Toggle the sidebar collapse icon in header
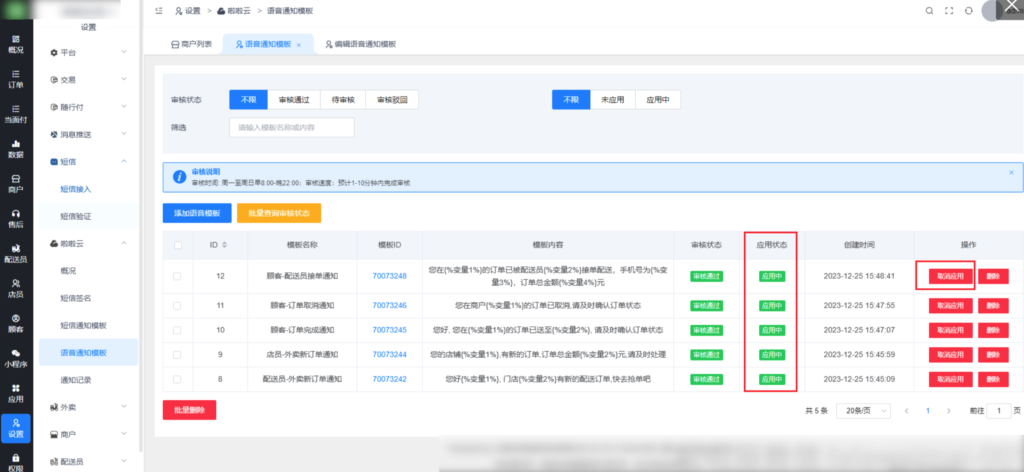This screenshot has height=472, width=1024. [159, 11]
